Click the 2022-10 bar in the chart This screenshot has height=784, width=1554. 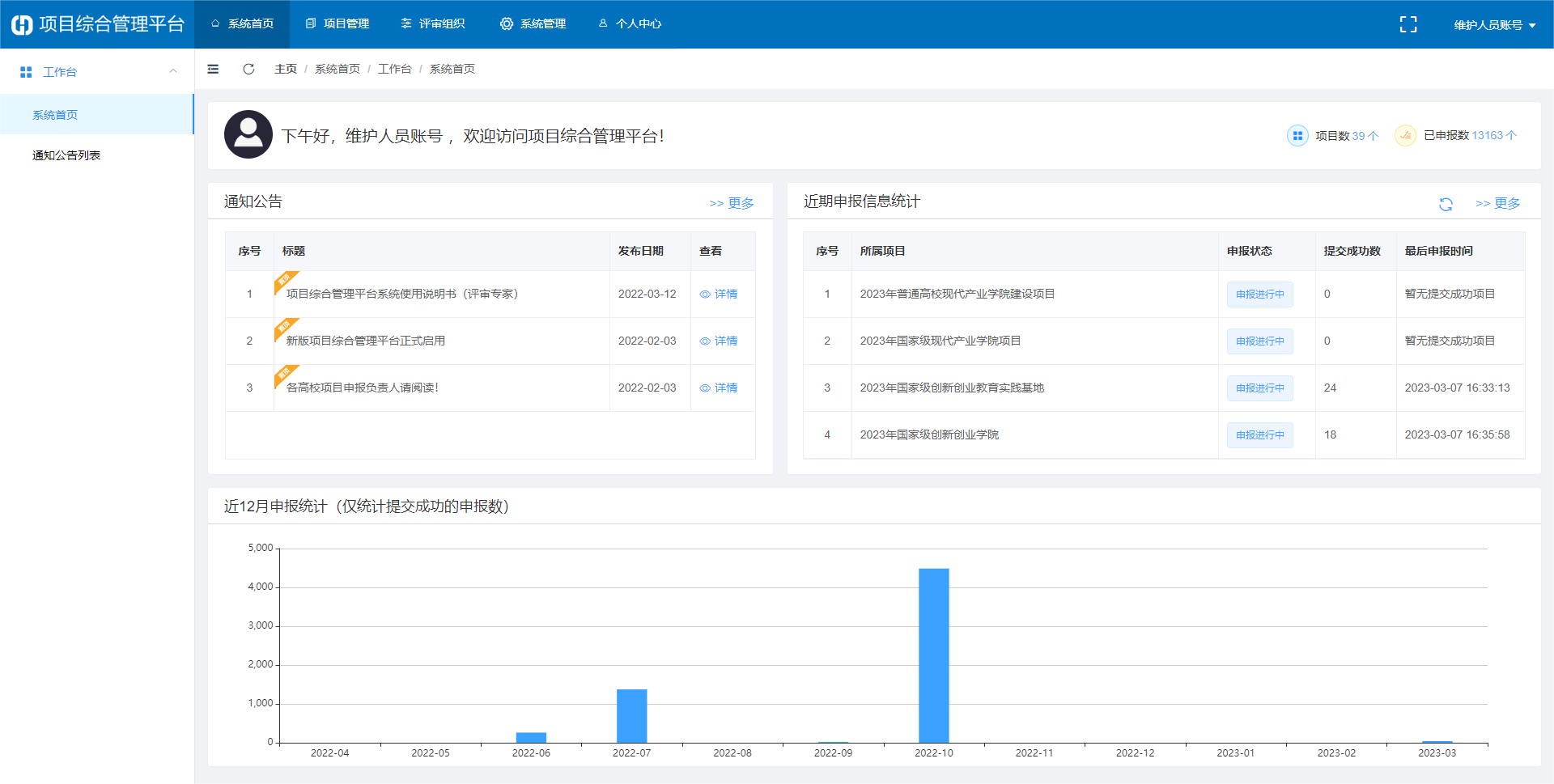pos(933,655)
